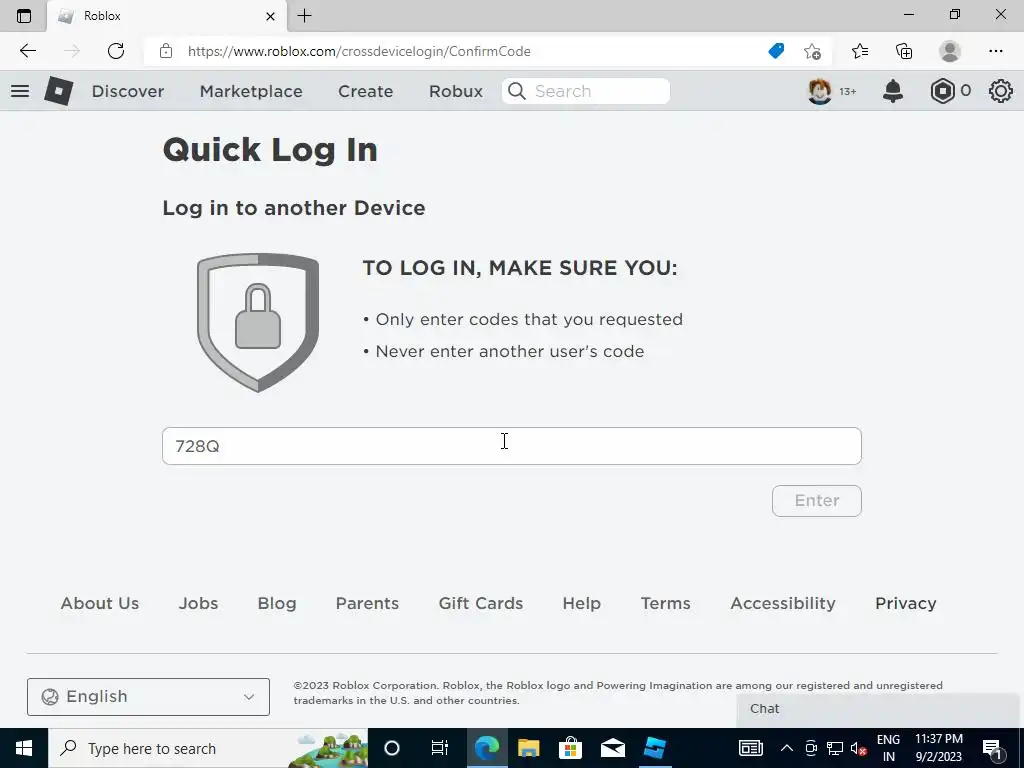Click the Roblox logo home icon
The width and height of the screenshot is (1024, 768).
point(59,91)
